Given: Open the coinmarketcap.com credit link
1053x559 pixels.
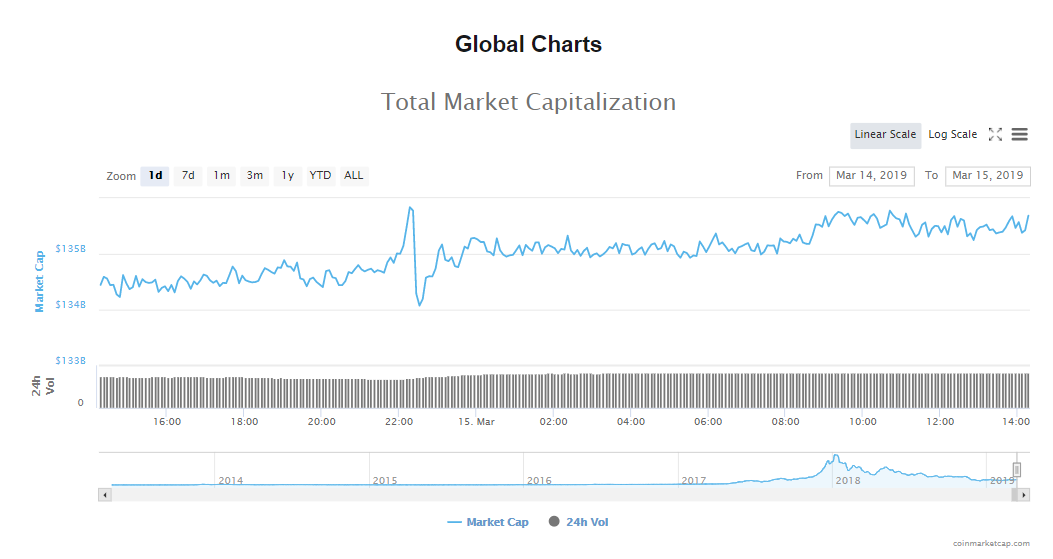Looking at the screenshot, I should point(991,543).
